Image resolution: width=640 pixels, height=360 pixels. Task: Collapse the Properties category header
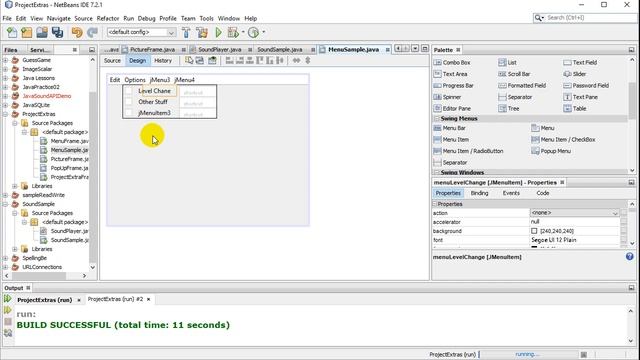tap(435, 204)
